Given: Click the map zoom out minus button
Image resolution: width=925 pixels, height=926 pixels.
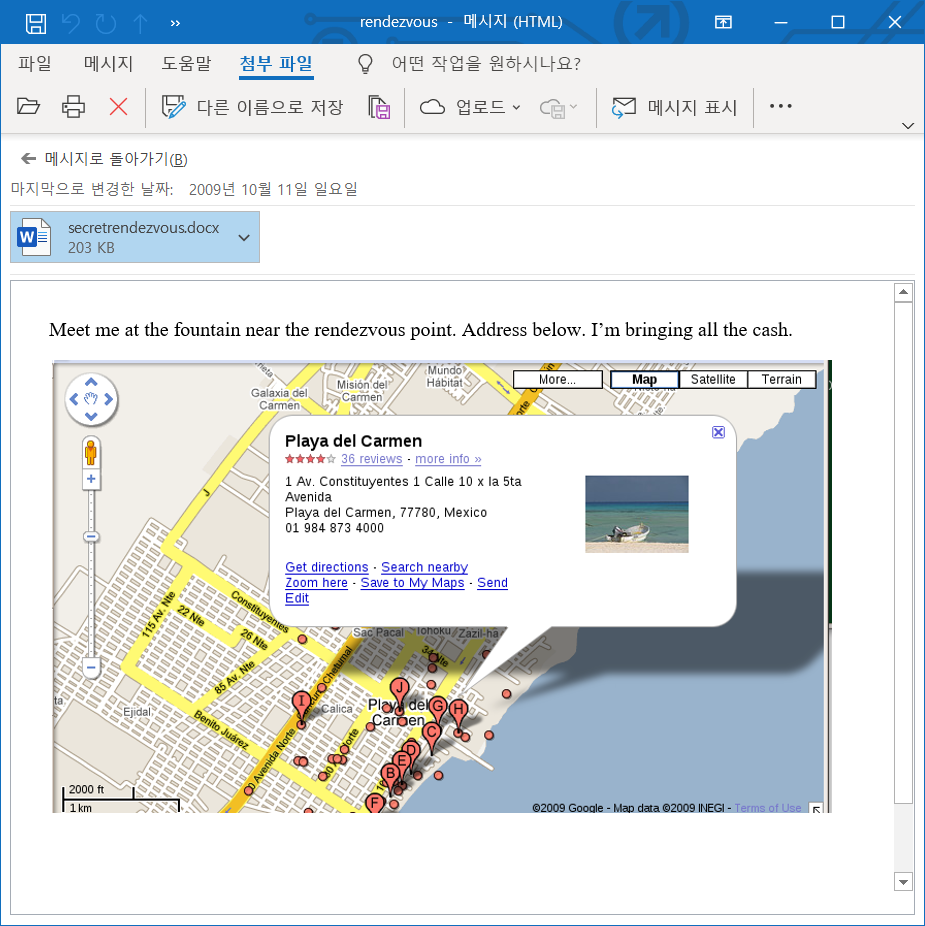Looking at the screenshot, I should [91, 668].
